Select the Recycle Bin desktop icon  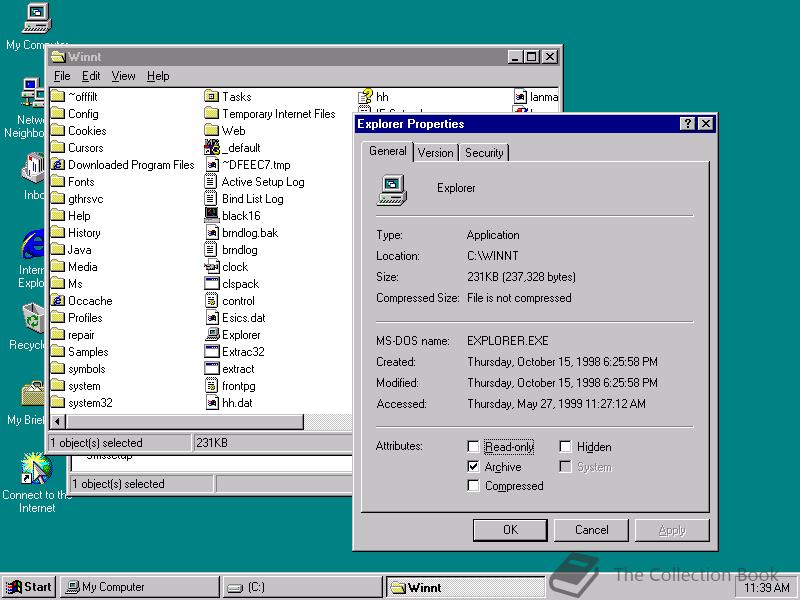coord(33,320)
